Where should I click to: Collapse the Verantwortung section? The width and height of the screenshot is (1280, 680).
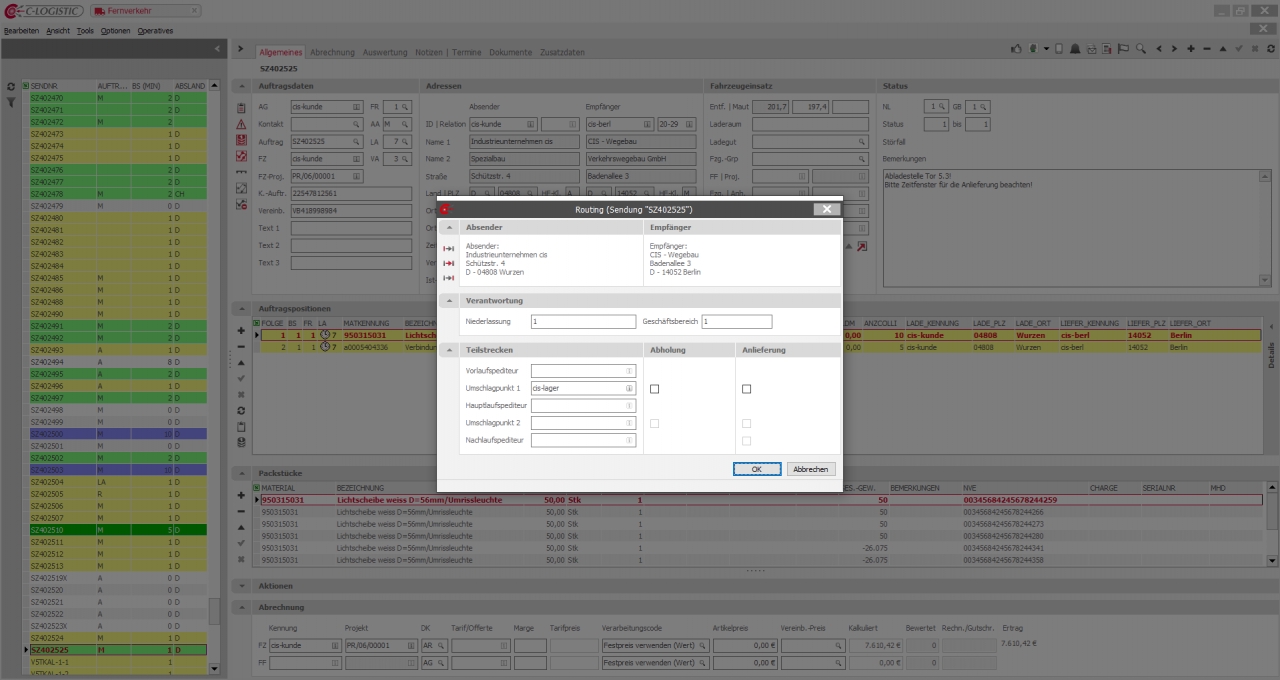pos(449,300)
